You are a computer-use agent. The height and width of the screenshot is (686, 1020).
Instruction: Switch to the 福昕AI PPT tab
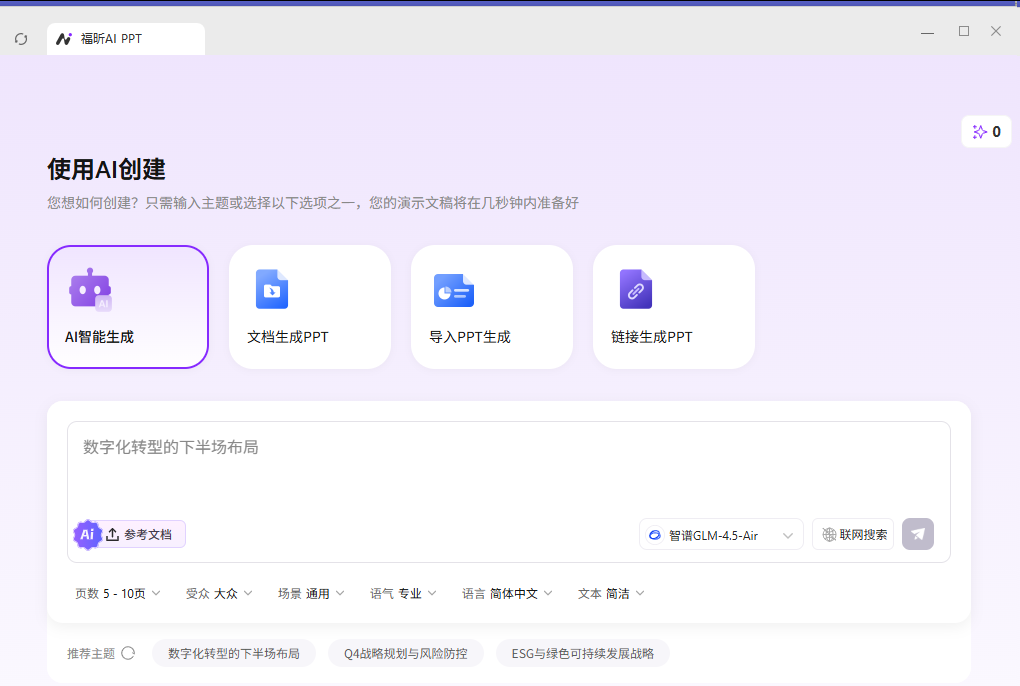tap(126, 39)
